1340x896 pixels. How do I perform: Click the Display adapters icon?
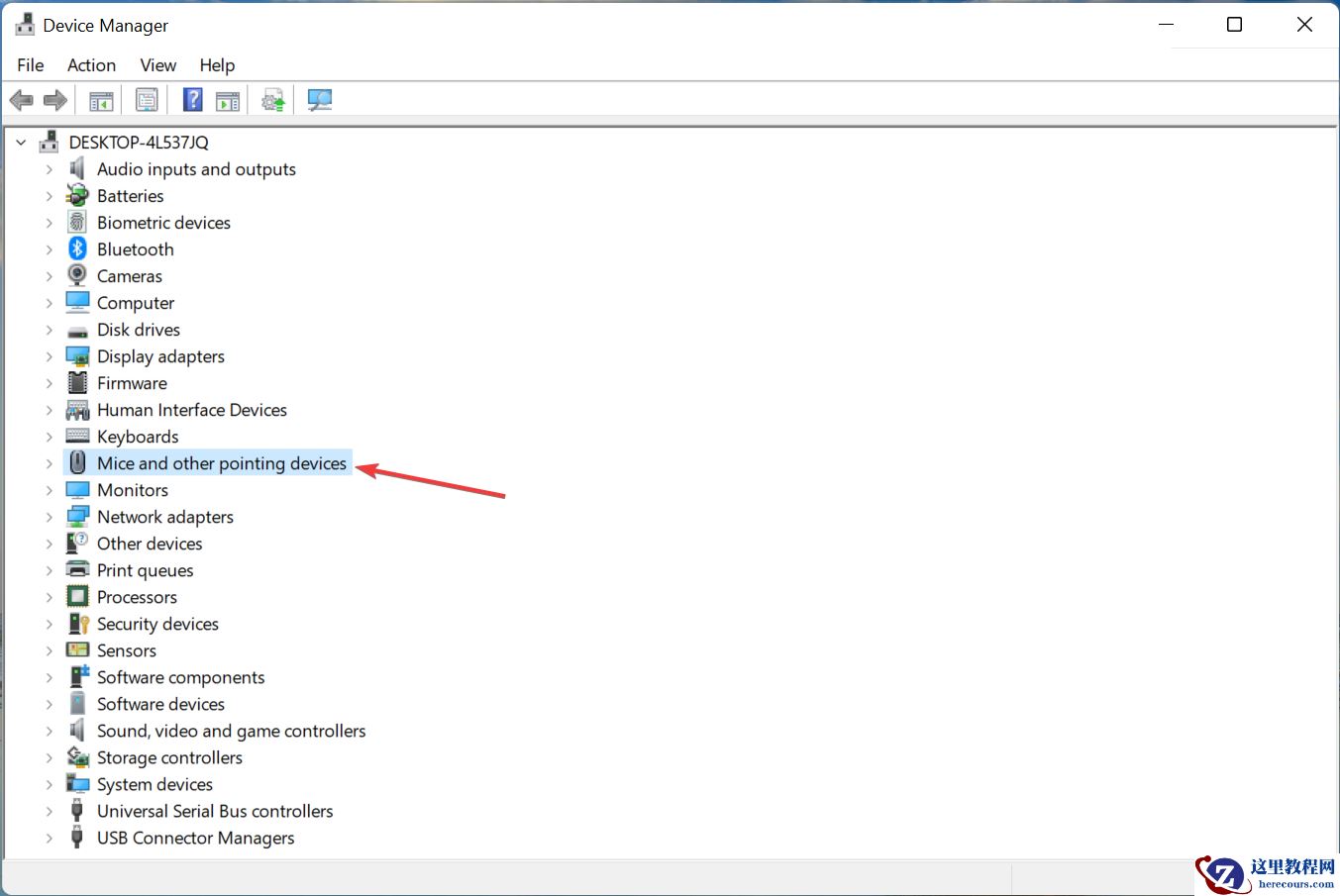[77, 356]
